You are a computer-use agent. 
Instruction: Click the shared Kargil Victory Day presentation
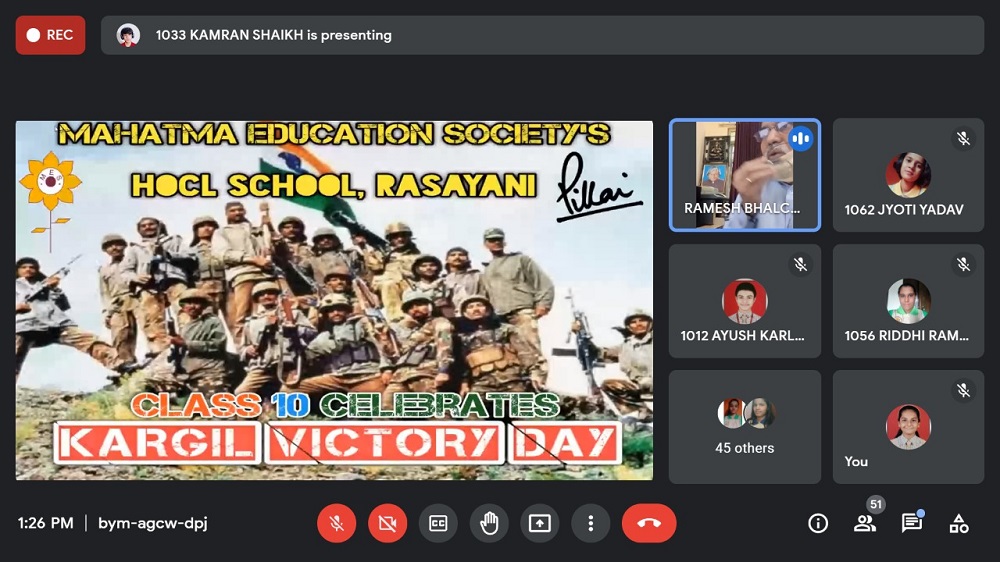[334, 300]
